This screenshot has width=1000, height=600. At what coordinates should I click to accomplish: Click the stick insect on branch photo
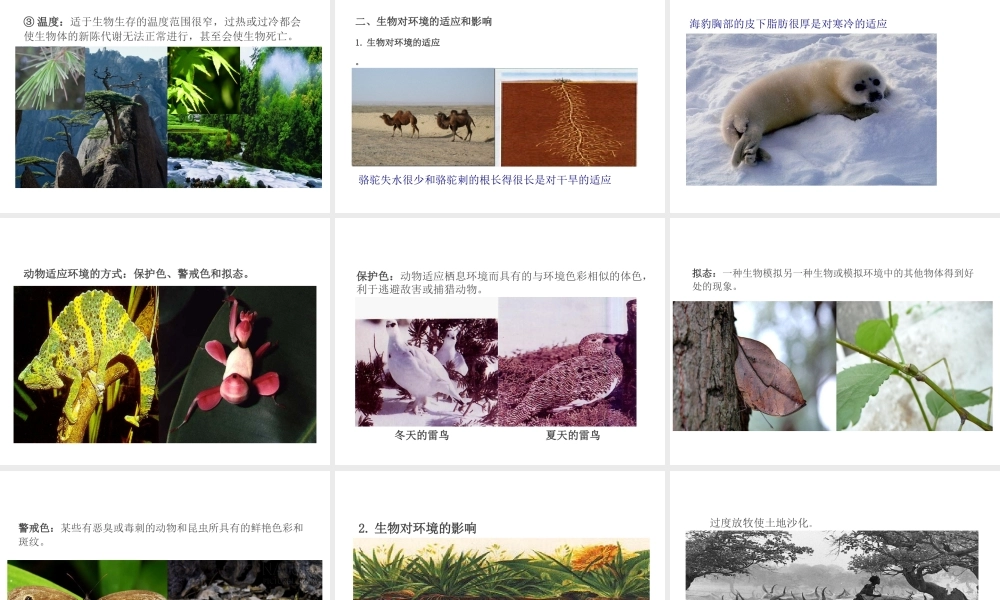click(915, 366)
